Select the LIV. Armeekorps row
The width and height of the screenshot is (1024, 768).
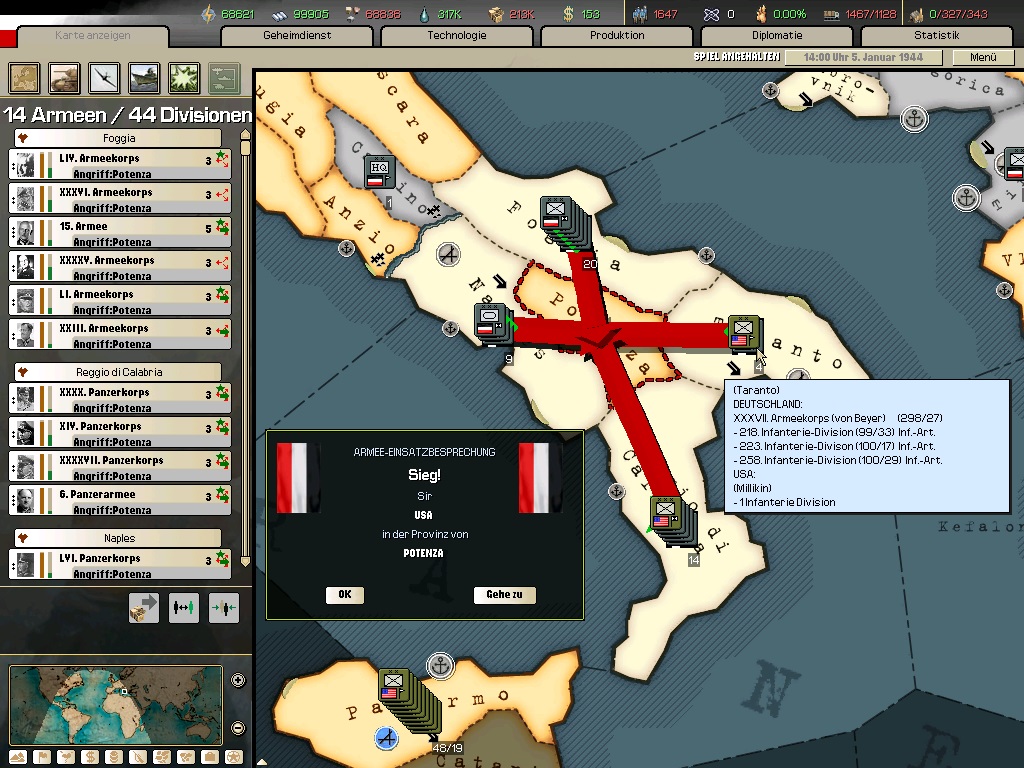120,165
